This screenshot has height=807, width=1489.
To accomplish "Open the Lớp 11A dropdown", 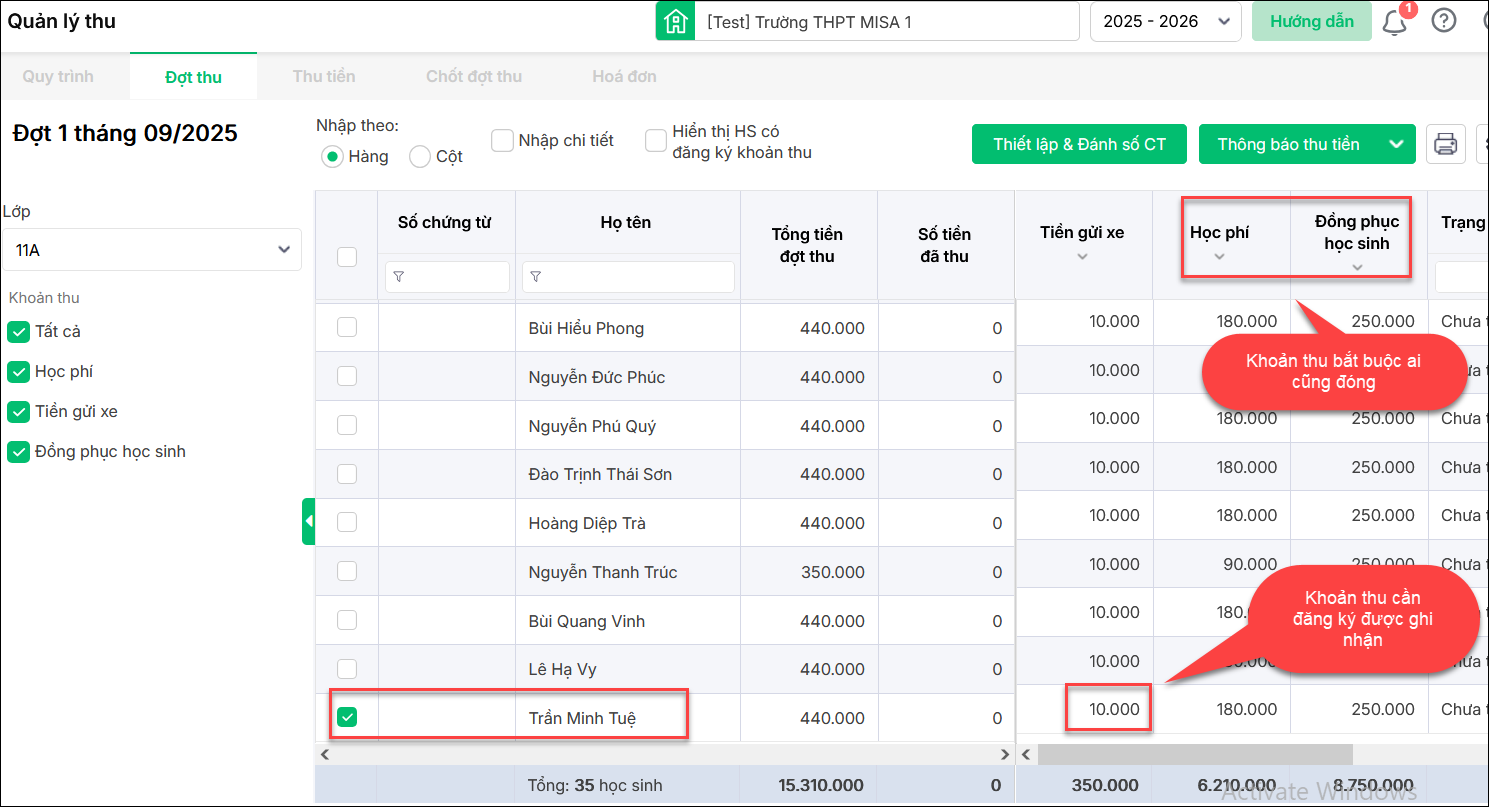I will coord(151,250).
